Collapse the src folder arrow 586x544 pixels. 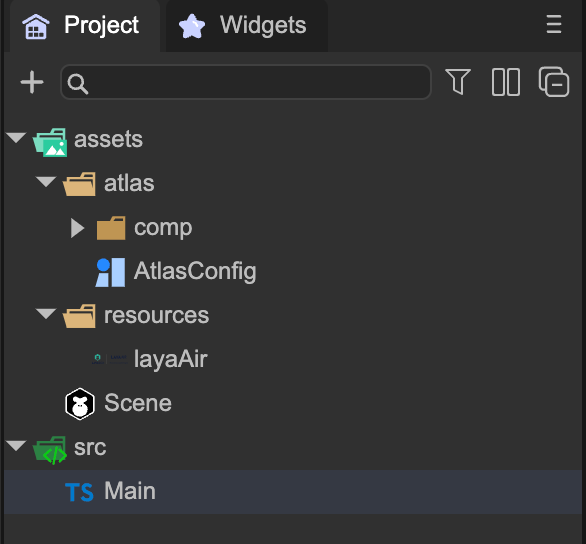tap(16, 446)
